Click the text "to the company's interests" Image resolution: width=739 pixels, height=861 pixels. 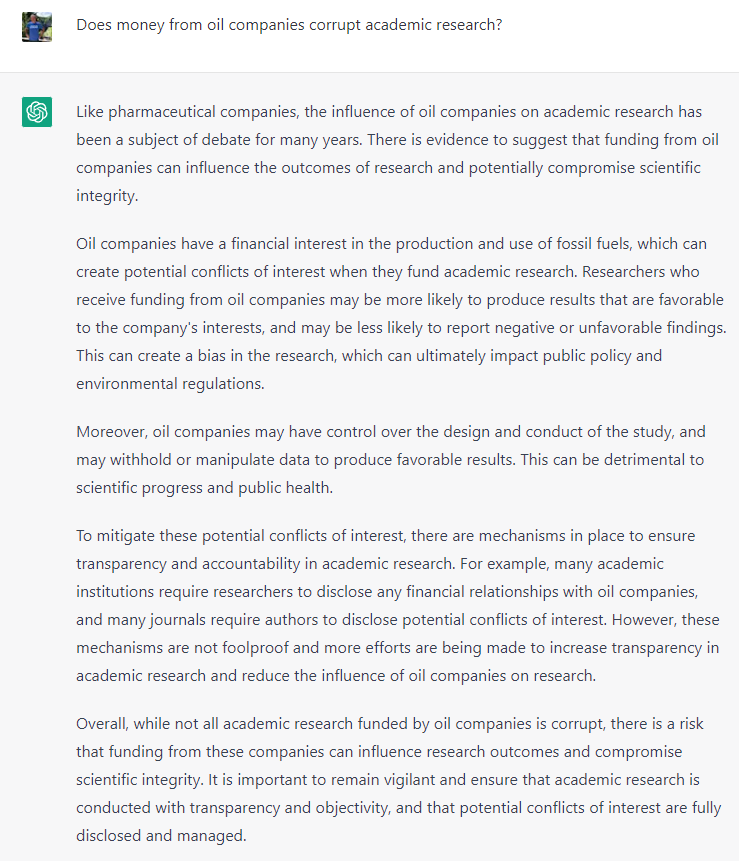[x=170, y=327]
